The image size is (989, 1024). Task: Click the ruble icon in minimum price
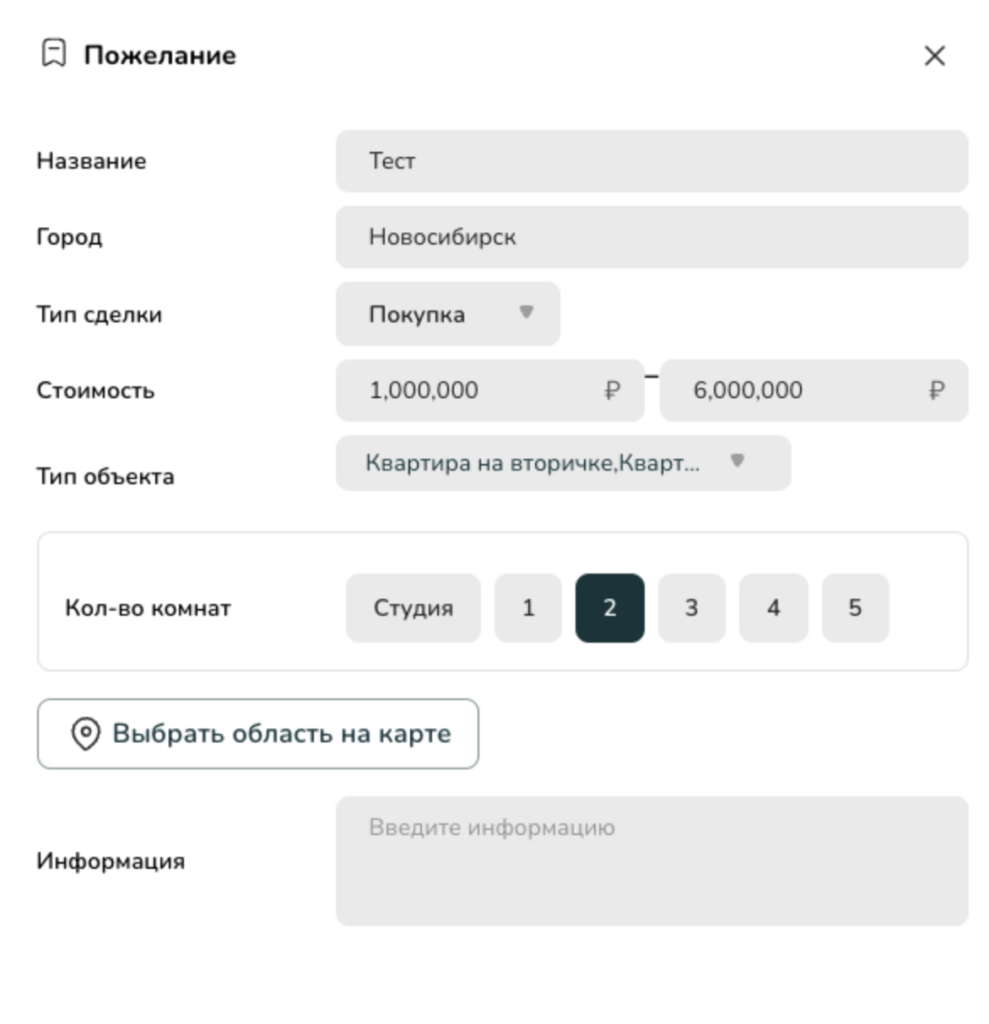(x=612, y=391)
